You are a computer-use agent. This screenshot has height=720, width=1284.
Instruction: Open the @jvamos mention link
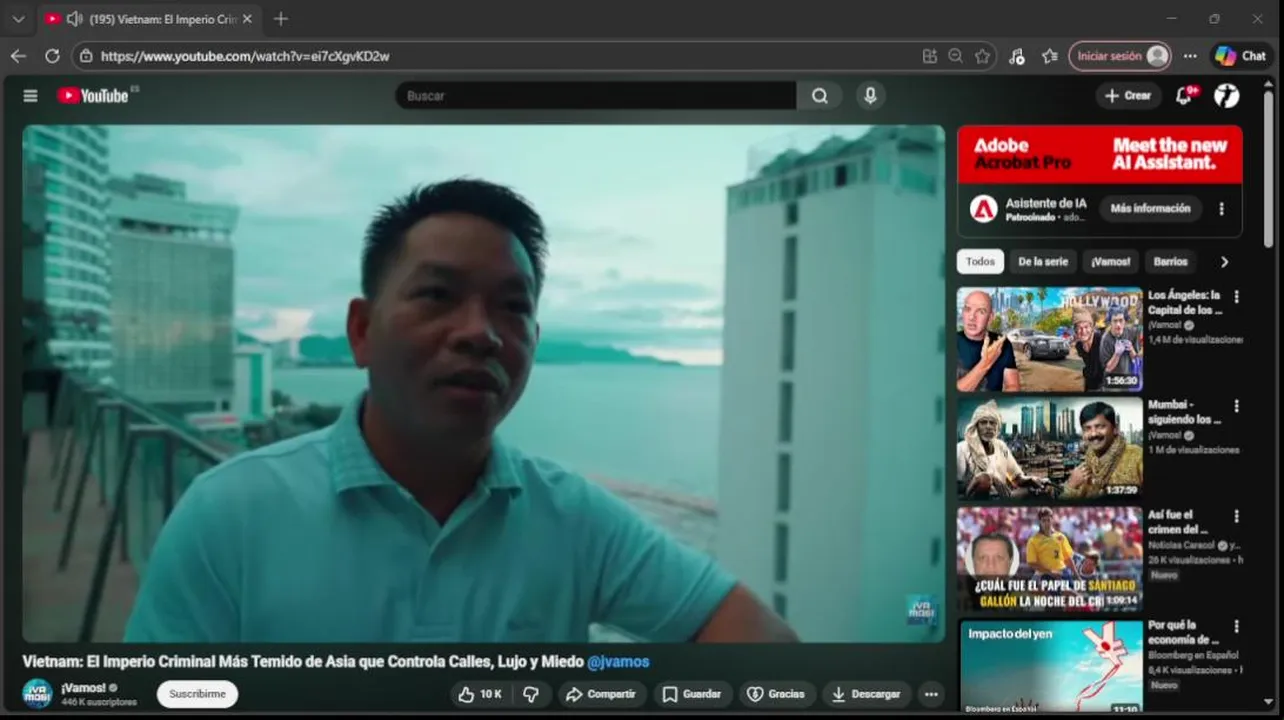618,662
